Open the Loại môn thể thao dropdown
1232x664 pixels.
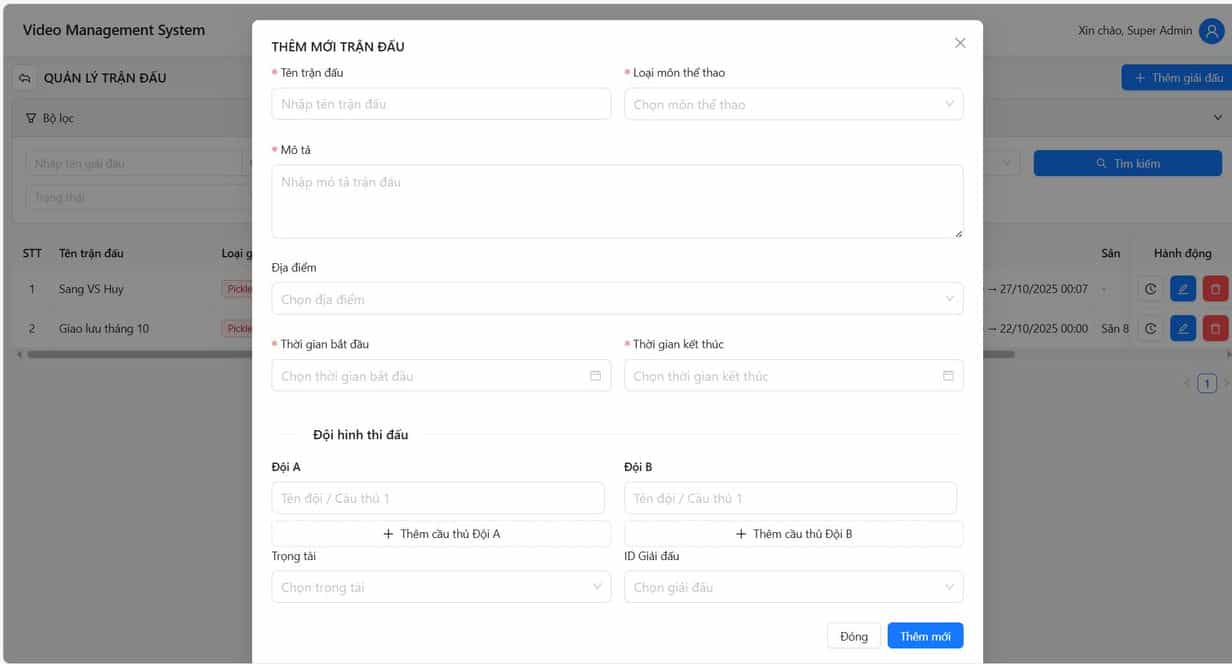coord(793,104)
